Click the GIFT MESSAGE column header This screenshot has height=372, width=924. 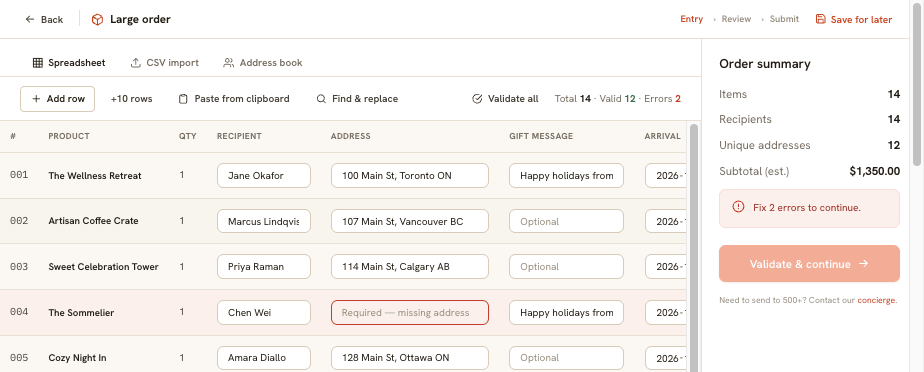[541, 136]
